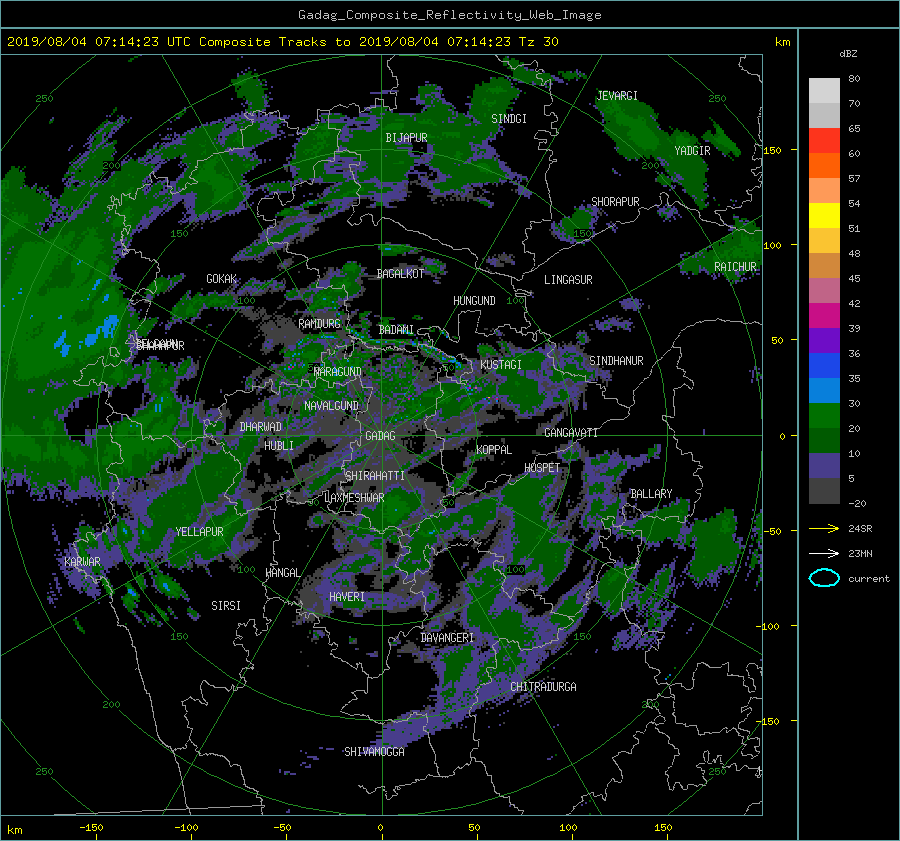
Task: Click the 23MN legend label
Action: (860, 554)
